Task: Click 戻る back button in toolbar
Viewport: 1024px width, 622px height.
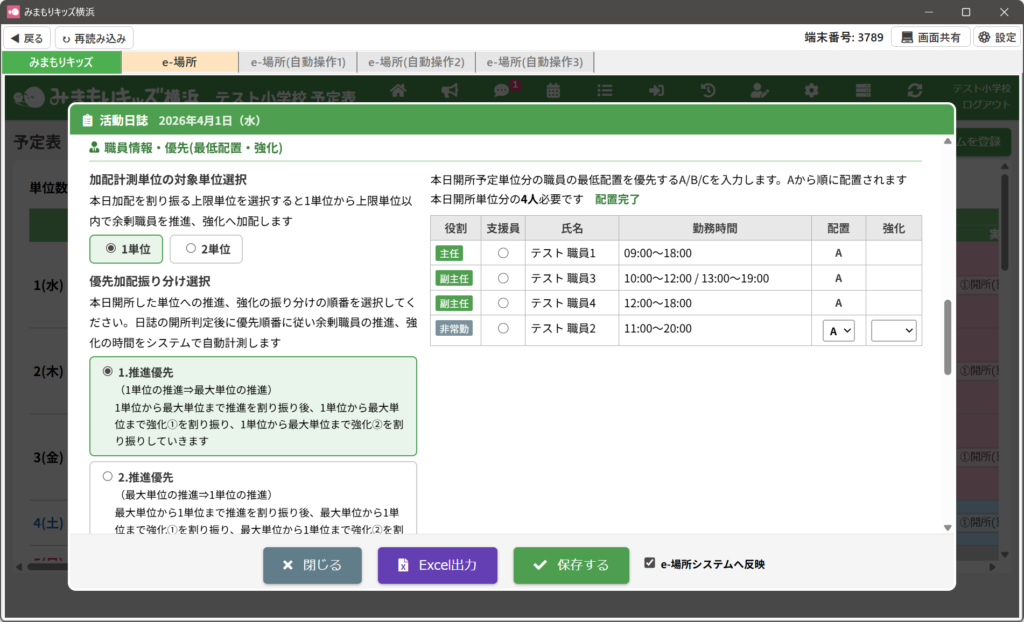Action: tap(27, 38)
